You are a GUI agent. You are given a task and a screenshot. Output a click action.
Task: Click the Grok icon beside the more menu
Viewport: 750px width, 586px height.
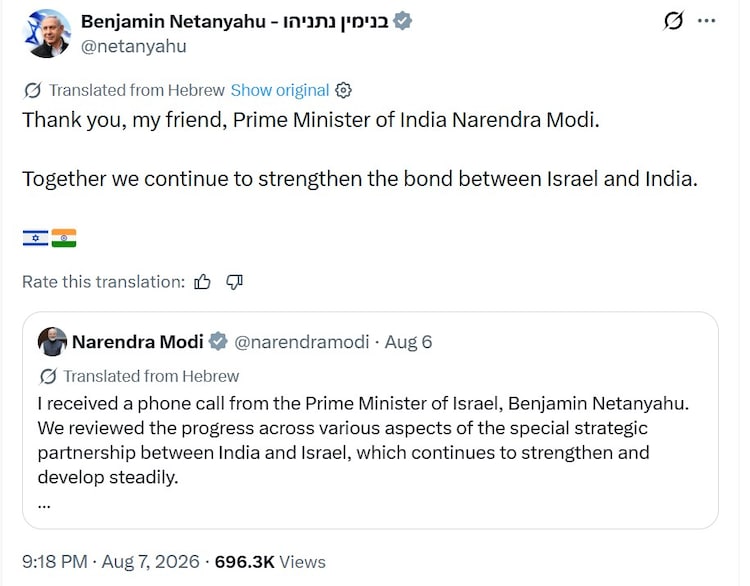673,21
